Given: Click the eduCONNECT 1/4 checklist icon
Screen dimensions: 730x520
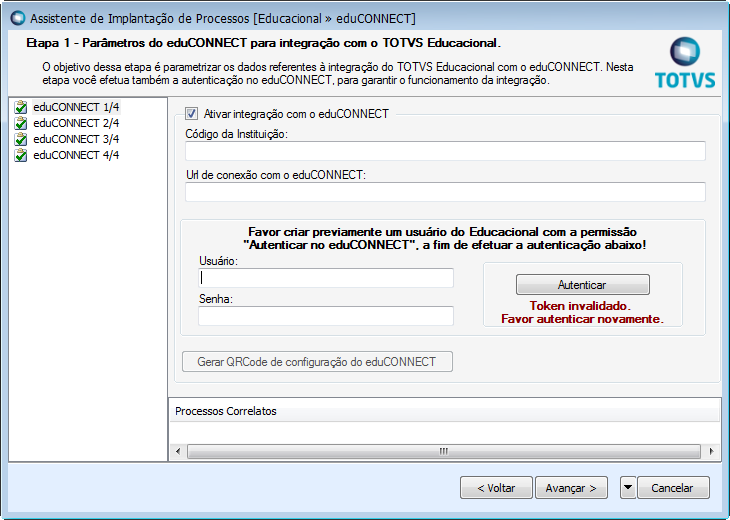Looking at the screenshot, I should coord(21,107).
